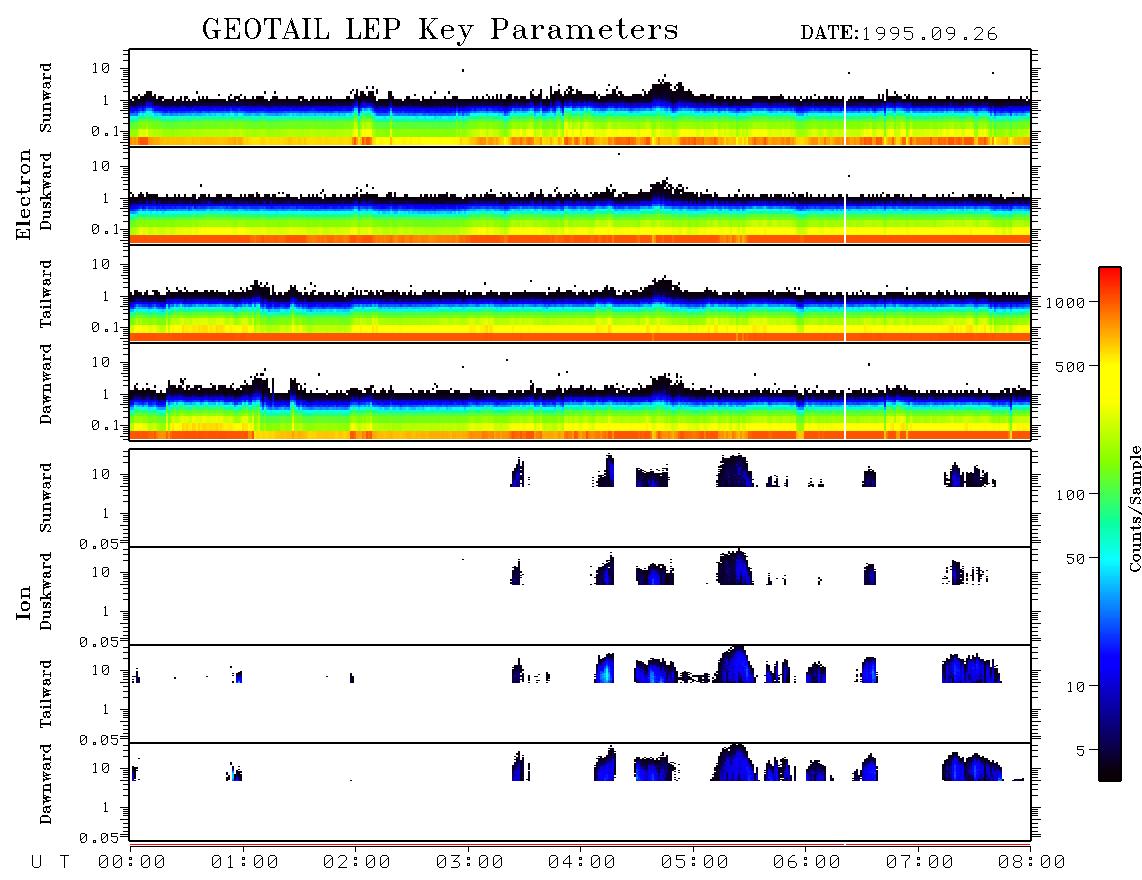Click the "00:00" time tick label

point(132,862)
